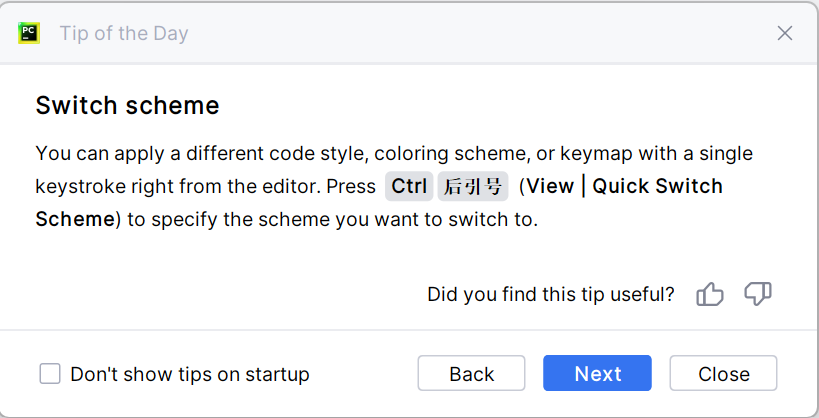Image resolution: width=819 pixels, height=418 pixels.
Task: Go to the Next tip
Action: (597, 374)
